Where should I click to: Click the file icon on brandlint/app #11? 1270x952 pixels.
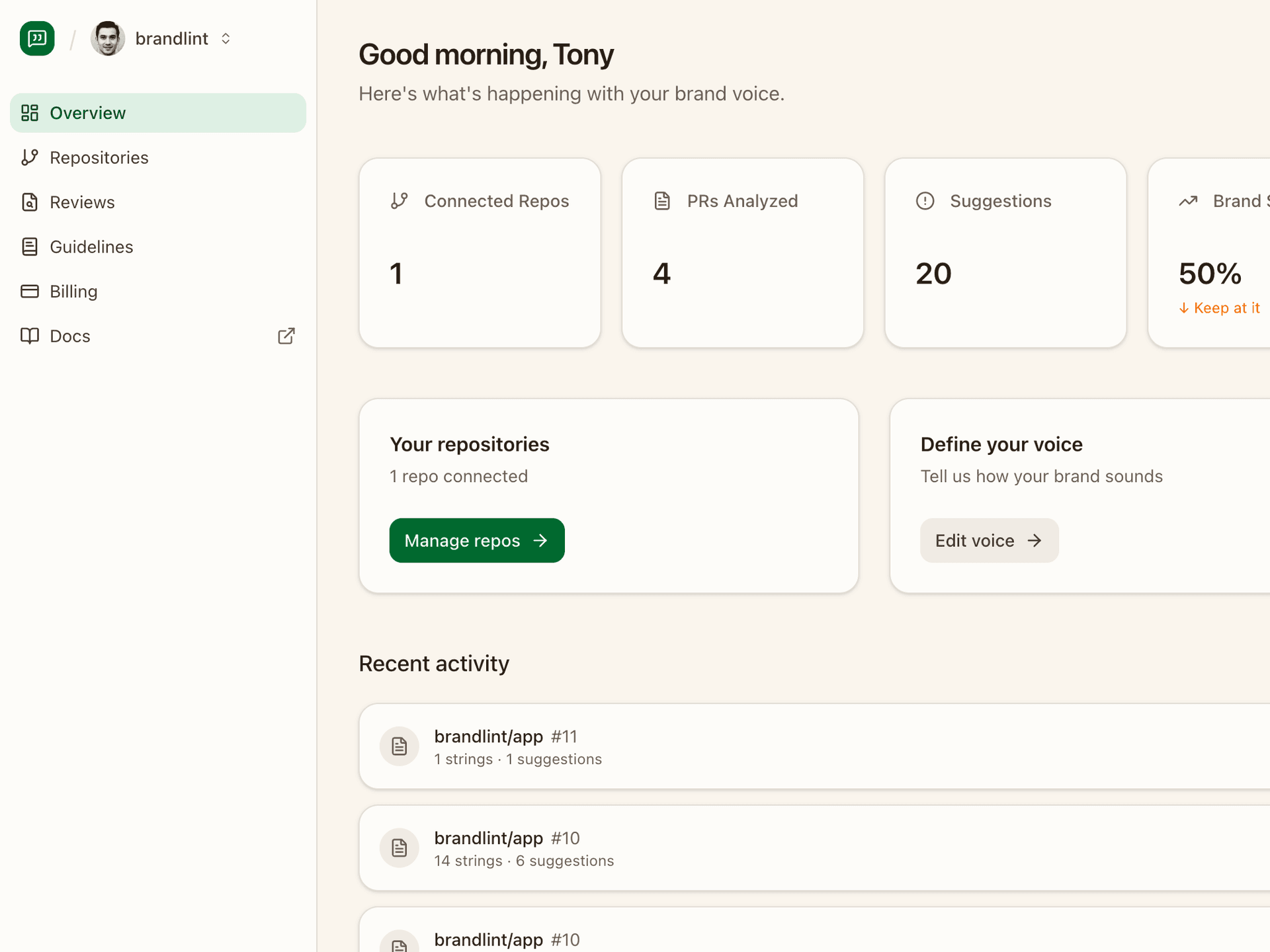(x=399, y=746)
